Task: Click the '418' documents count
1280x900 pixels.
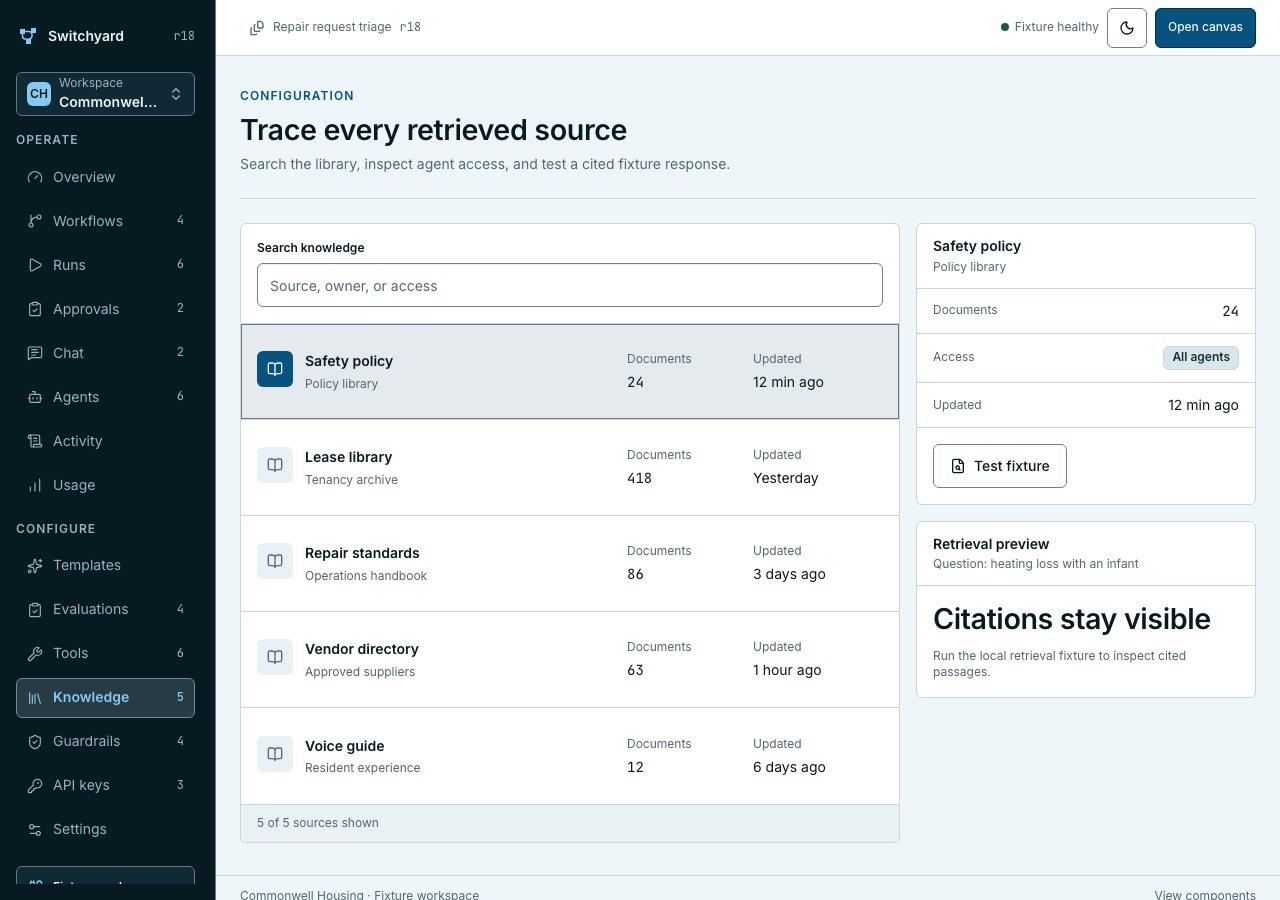Action: 639,478
